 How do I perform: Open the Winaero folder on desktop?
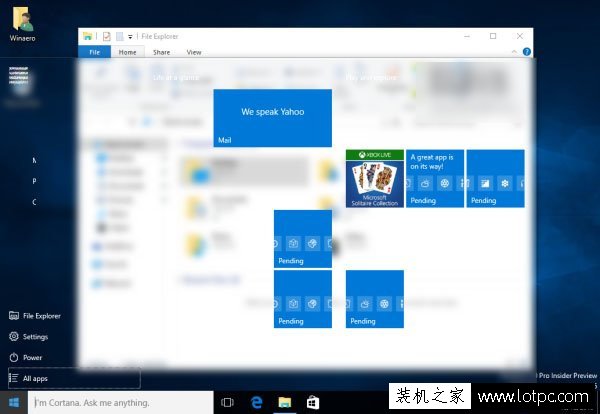pyautogui.click(x=23, y=24)
